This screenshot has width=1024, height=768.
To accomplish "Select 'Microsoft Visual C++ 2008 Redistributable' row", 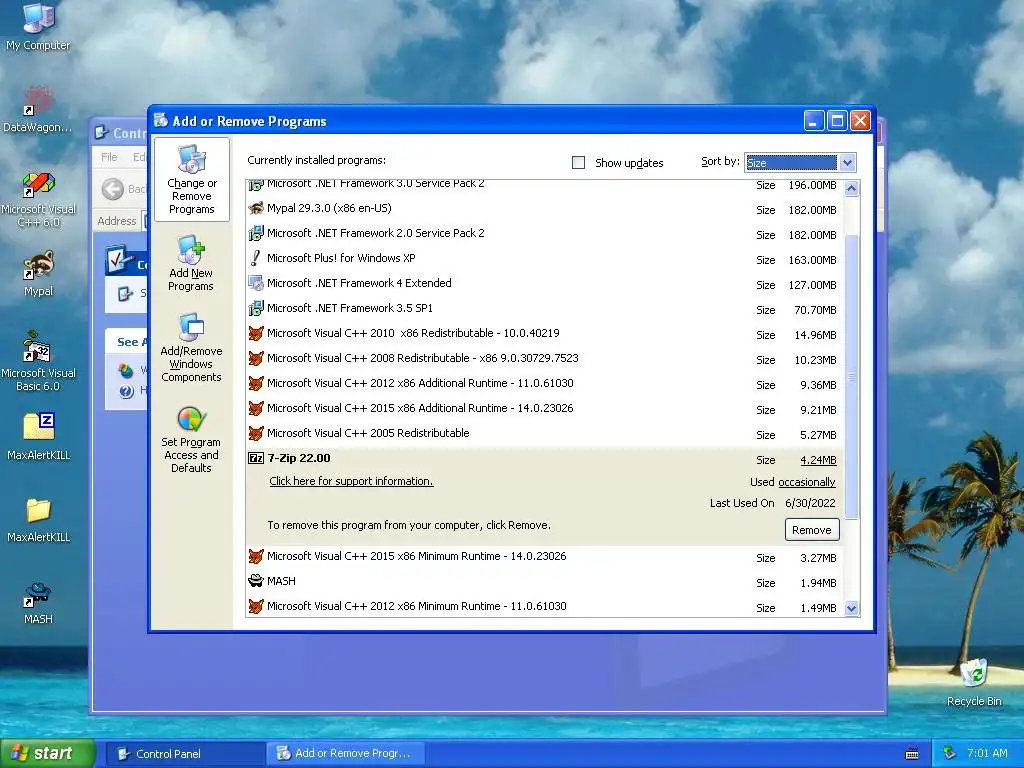I will [x=544, y=359].
